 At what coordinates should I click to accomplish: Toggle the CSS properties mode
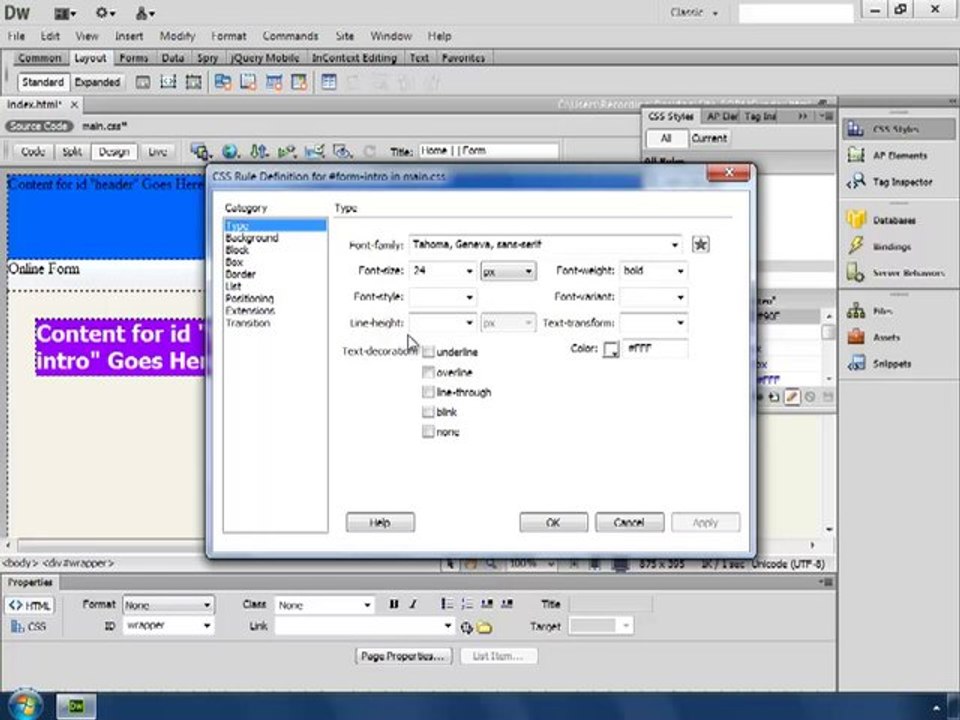pos(29,626)
